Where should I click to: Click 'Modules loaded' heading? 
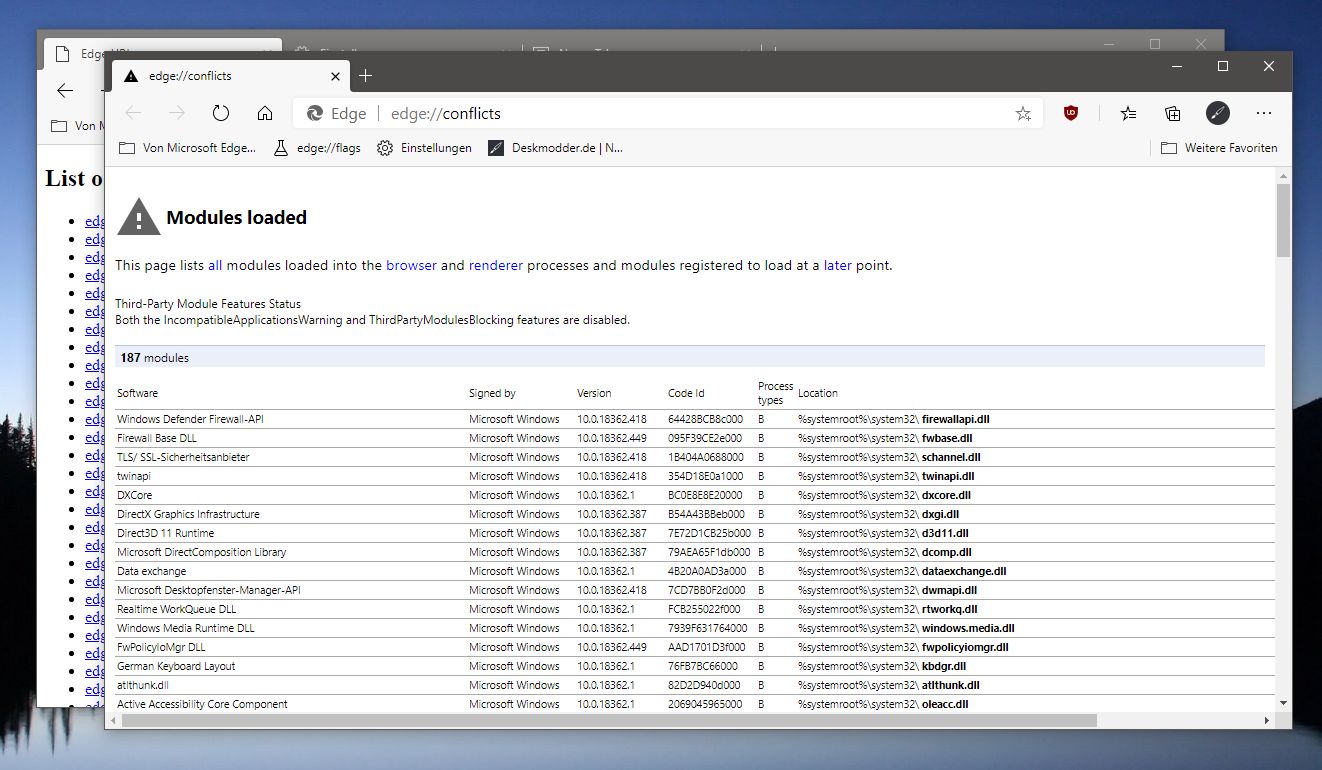pyautogui.click(x=236, y=218)
